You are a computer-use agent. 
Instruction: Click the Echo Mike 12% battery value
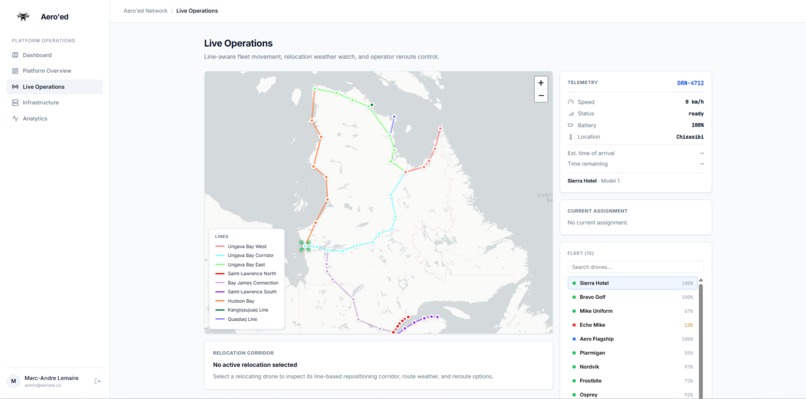point(688,325)
